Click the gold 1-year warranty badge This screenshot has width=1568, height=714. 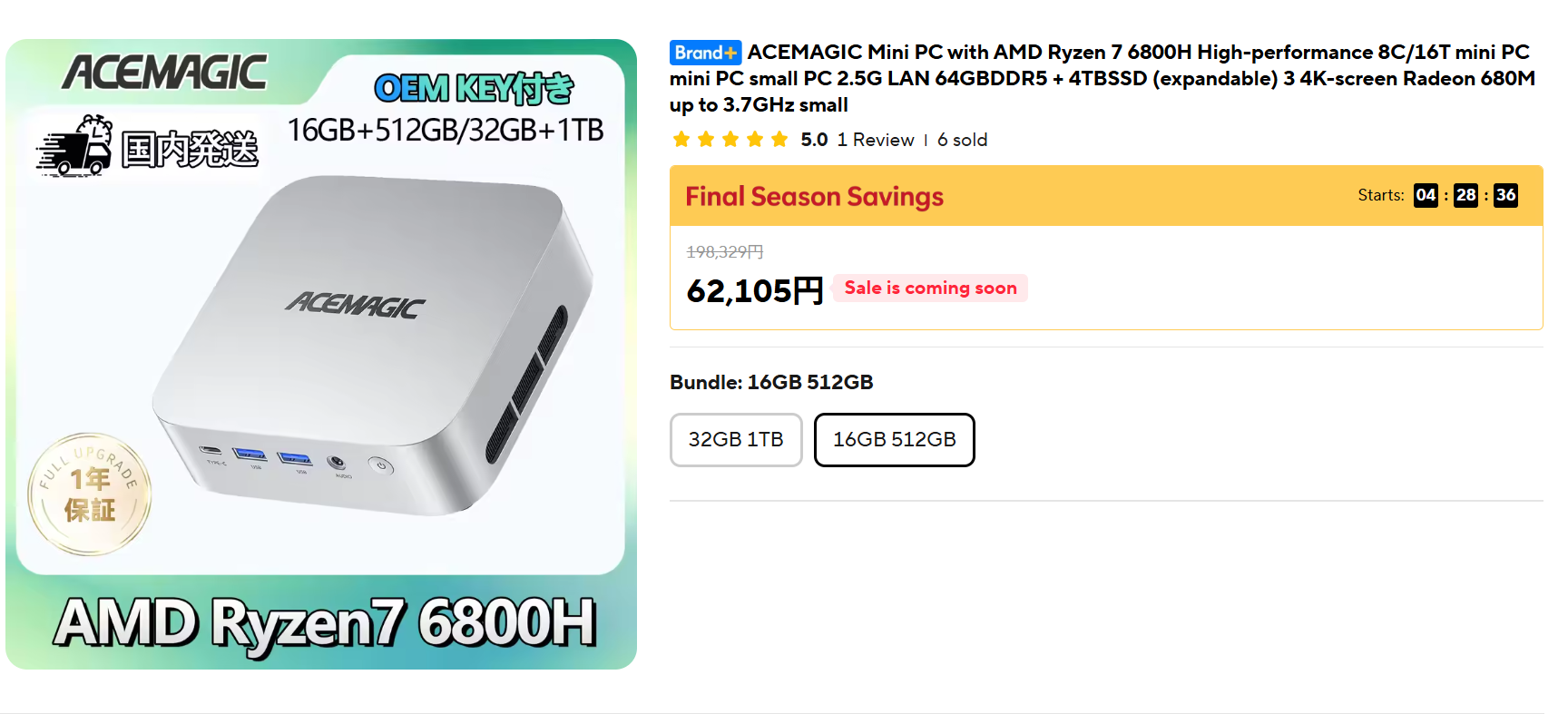point(89,494)
